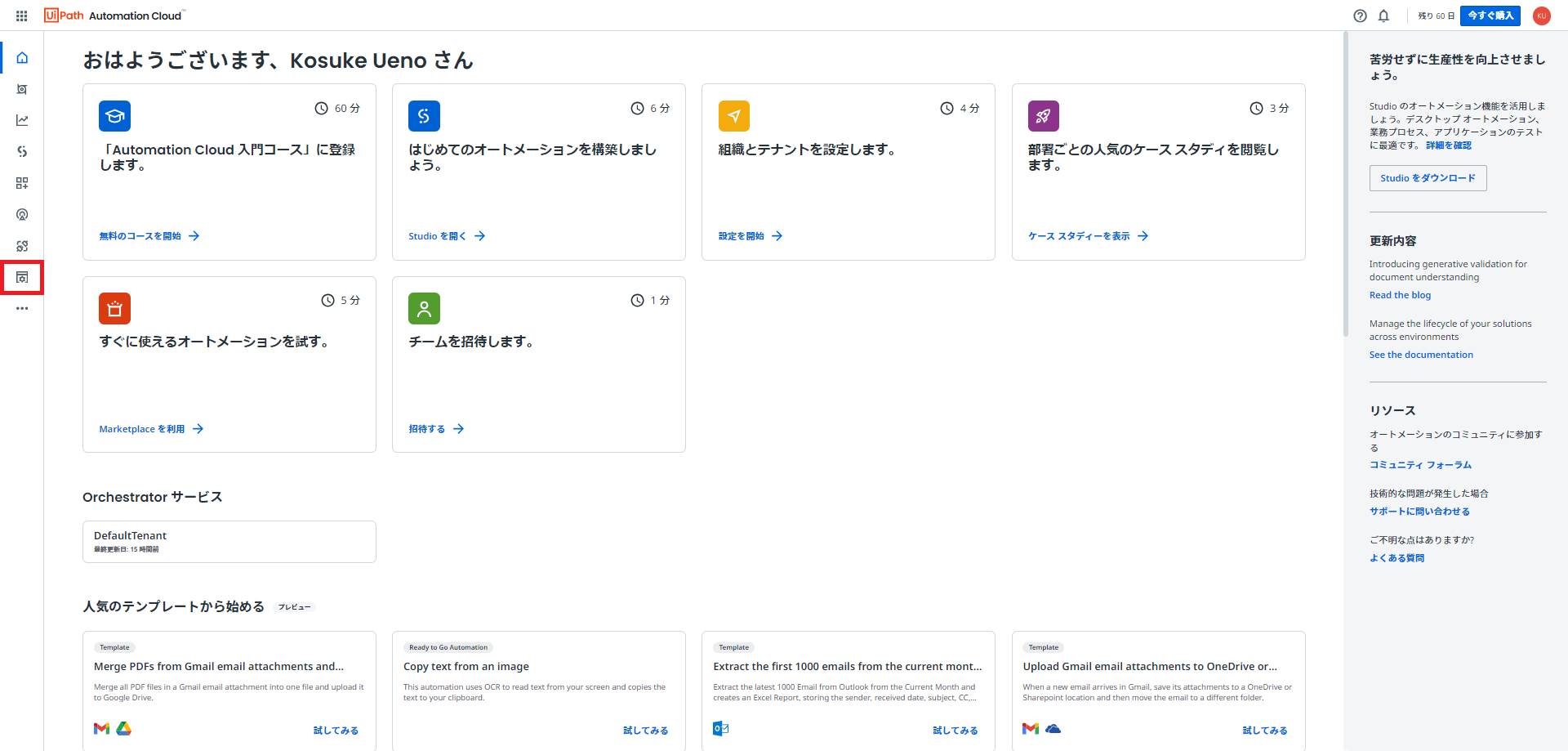Open the DefaultTenant Orchestrator service card
Screen dimensions: 1568x751
[x=229, y=542]
